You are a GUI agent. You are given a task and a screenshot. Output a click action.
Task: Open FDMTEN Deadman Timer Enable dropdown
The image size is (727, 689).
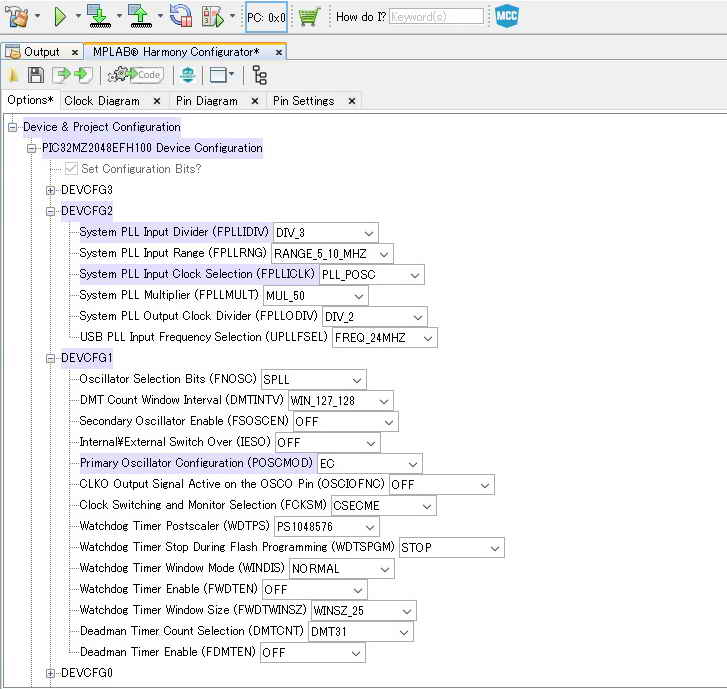pos(313,653)
